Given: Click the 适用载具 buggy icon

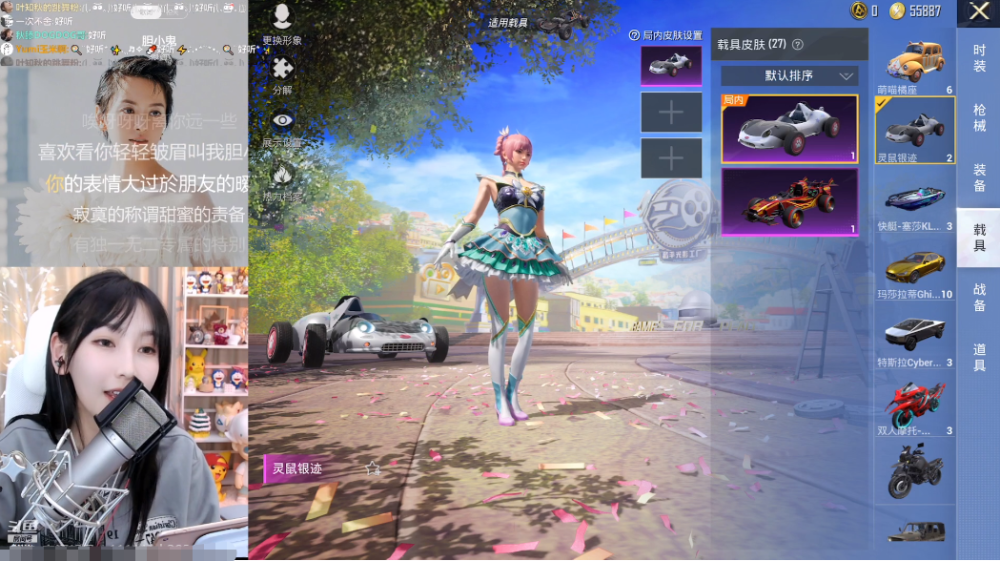Looking at the screenshot, I should [x=562, y=22].
